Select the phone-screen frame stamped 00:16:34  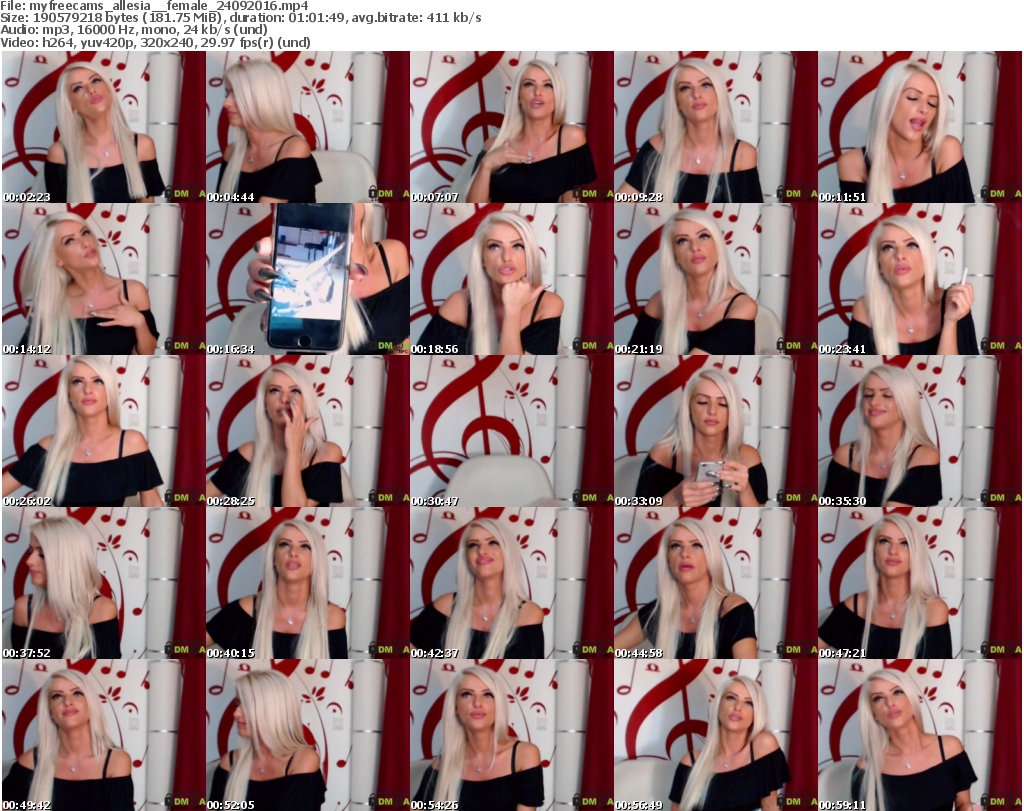(x=308, y=279)
